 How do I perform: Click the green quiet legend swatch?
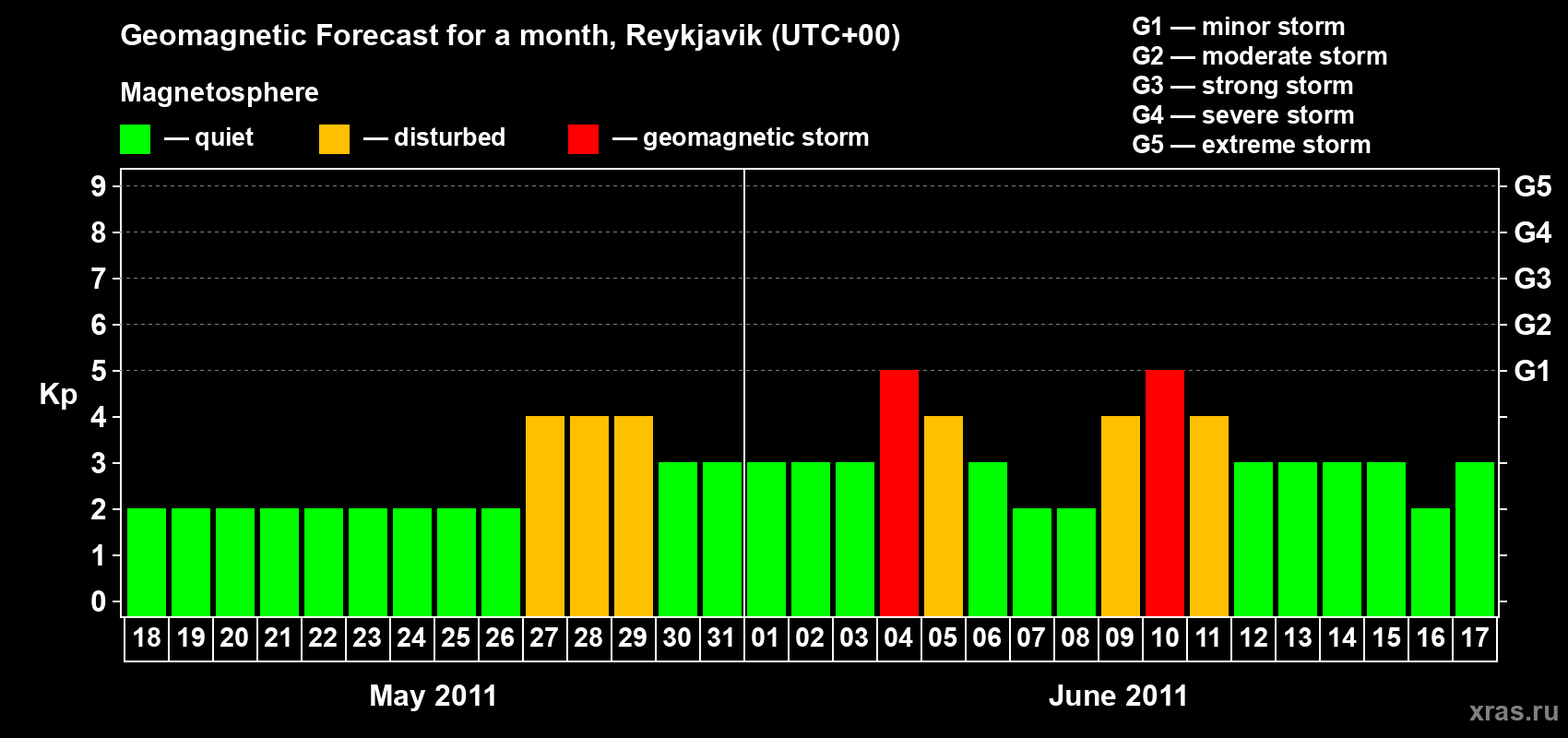(x=135, y=139)
